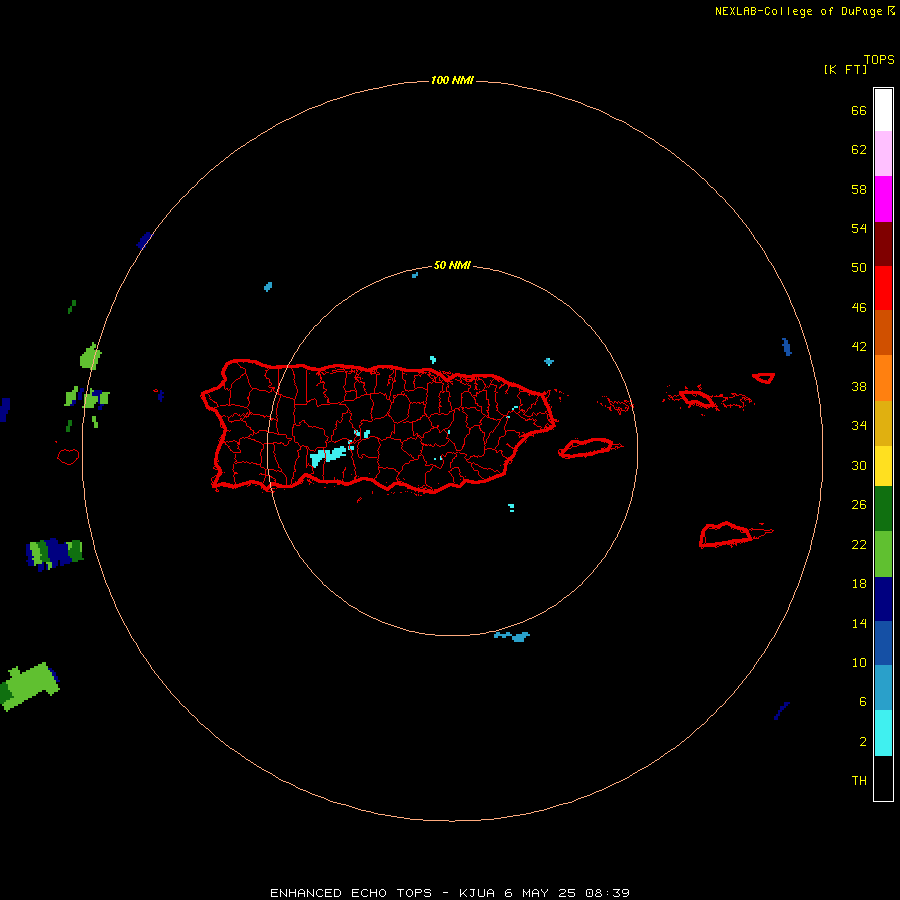Click the "2" scale label
Image resolution: width=900 pixels, height=900 pixels.
coord(863,742)
